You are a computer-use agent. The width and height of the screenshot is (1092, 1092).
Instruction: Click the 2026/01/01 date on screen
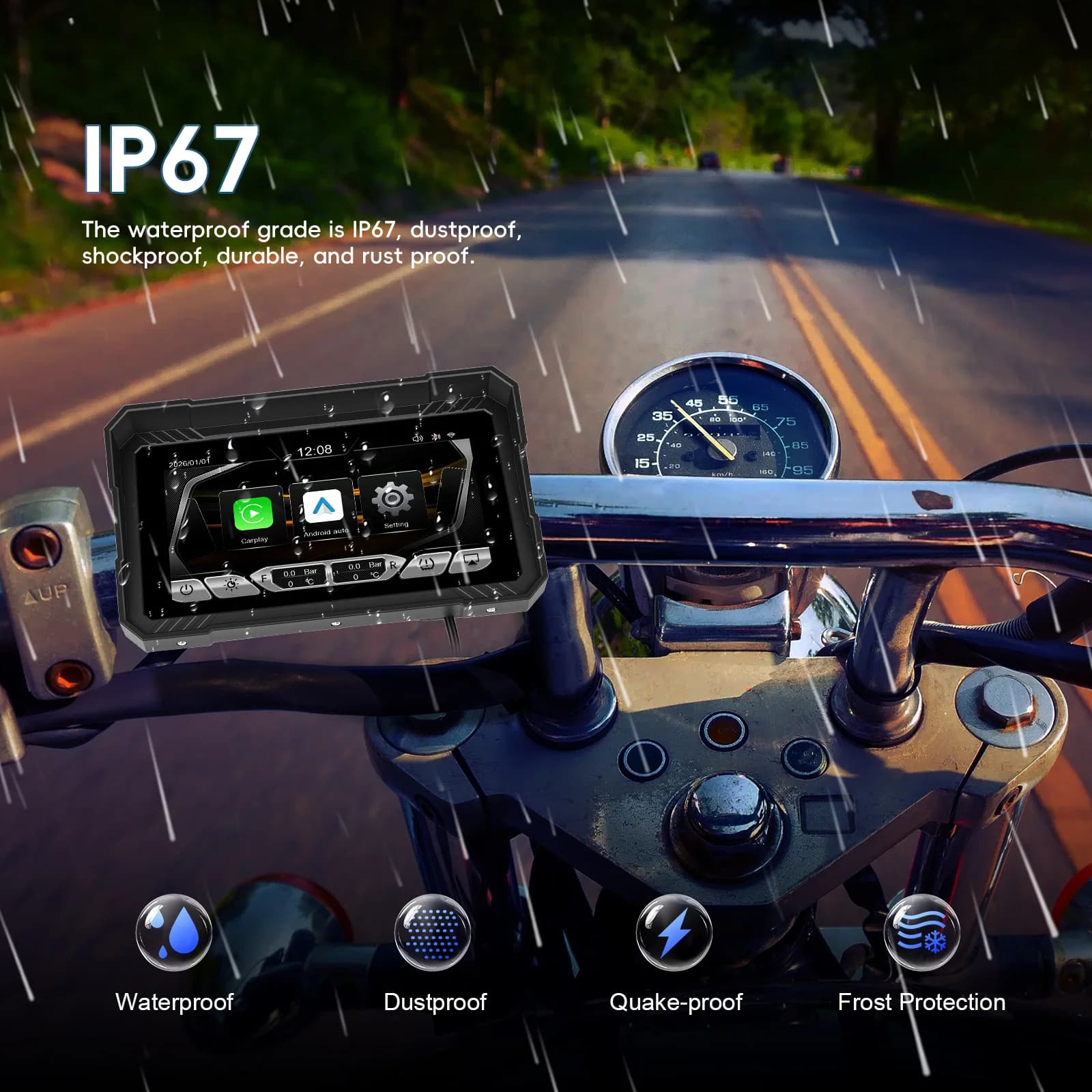point(190,463)
